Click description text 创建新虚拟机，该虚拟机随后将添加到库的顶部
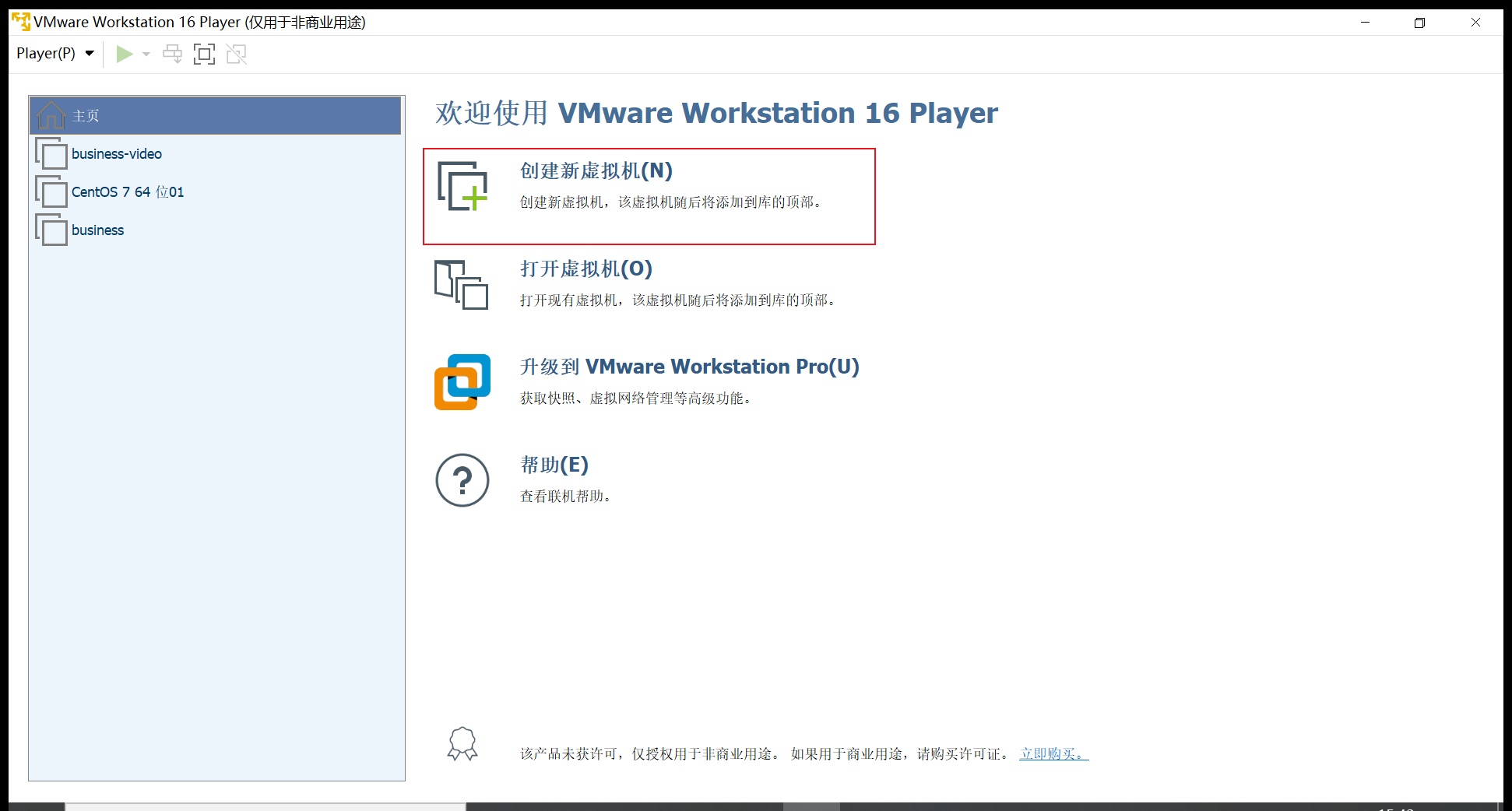This screenshot has width=1512, height=811. click(673, 202)
